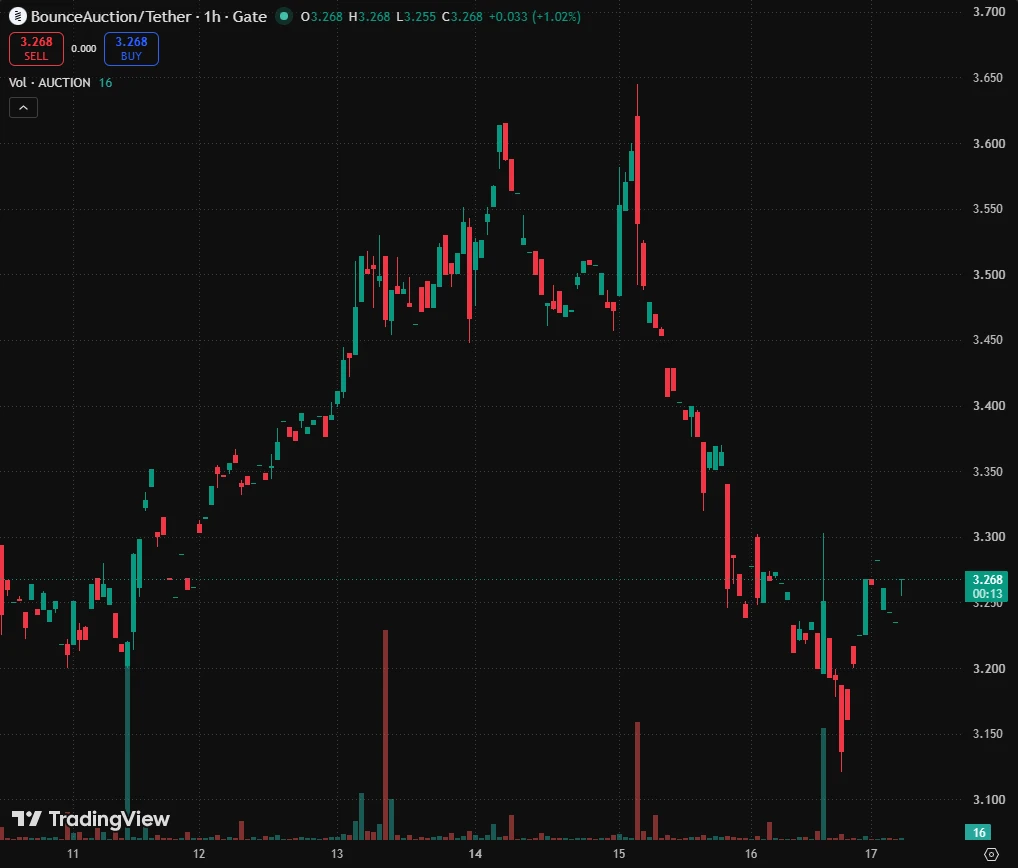
Task: Click the 3.550 price axis label
Action: tap(989, 209)
